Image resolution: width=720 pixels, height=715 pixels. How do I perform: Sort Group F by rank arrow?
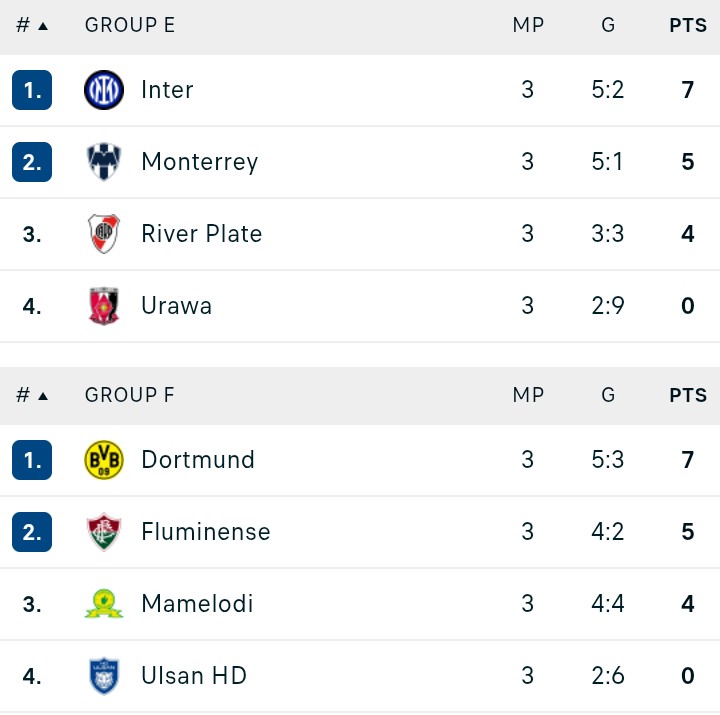43,396
